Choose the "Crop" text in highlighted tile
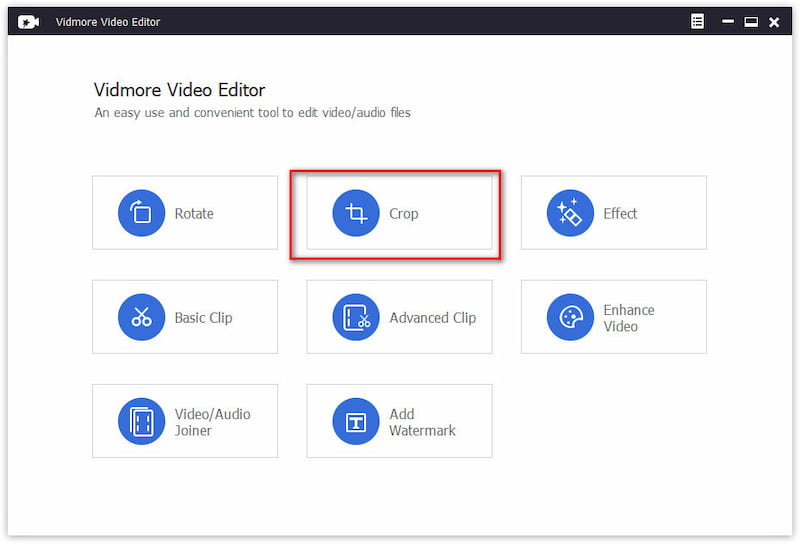This screenshot has width=800, height=544. 404,214
